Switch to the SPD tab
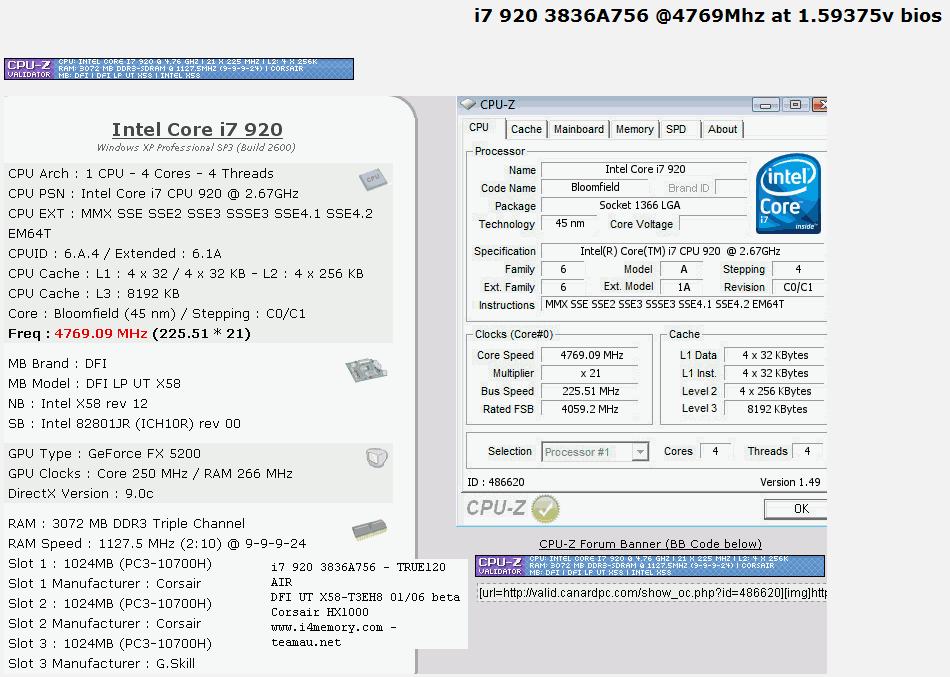Viewport: 950px width, 677px height. pos(676,129)
